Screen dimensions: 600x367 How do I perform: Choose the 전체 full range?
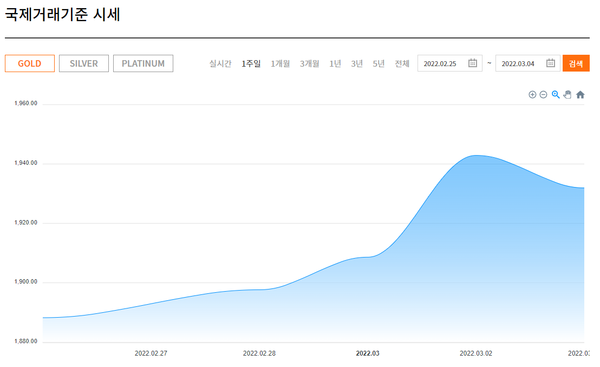(402, 64)
